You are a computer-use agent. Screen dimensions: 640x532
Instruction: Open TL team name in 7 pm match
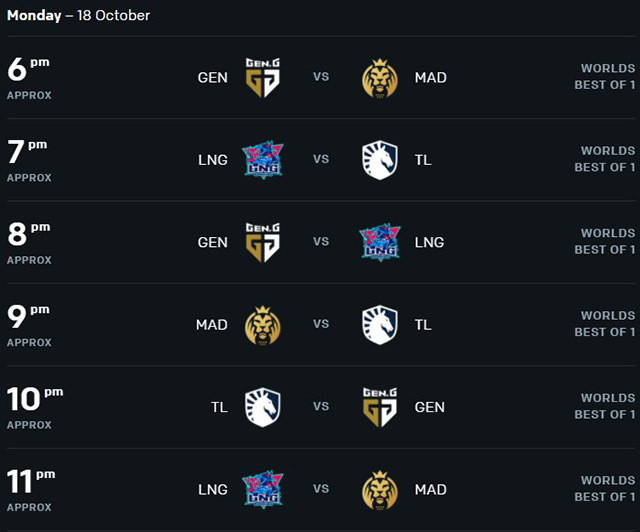(x=423, y=160)
